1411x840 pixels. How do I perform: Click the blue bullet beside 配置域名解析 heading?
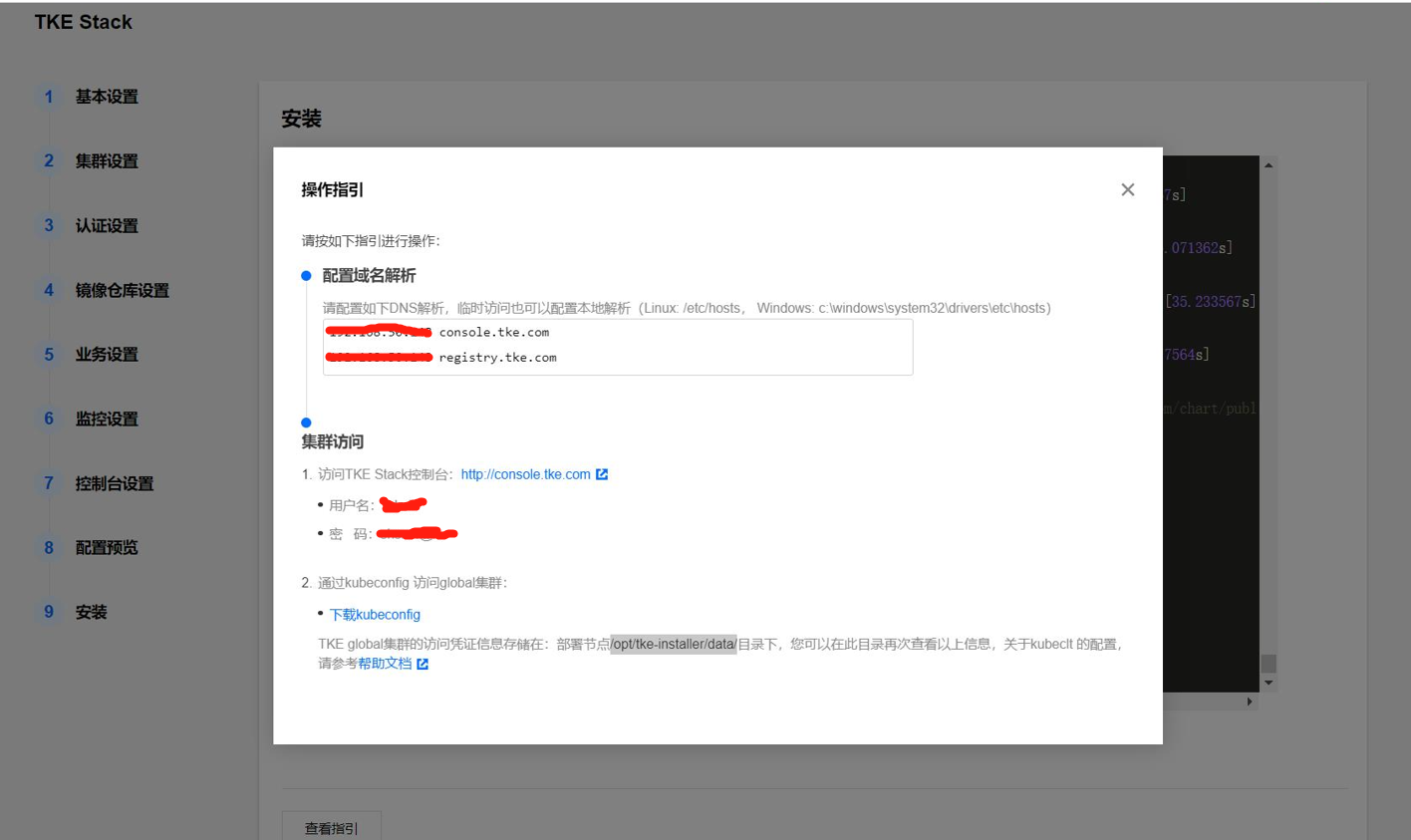click(x=306, y=276)
